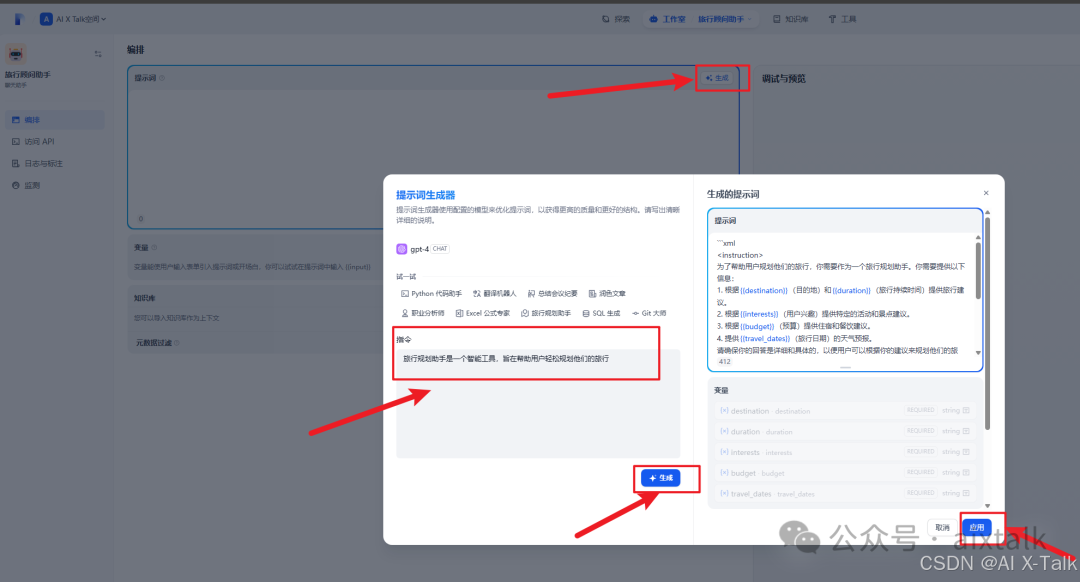Click inside the generated 提示词 text area

844,296
